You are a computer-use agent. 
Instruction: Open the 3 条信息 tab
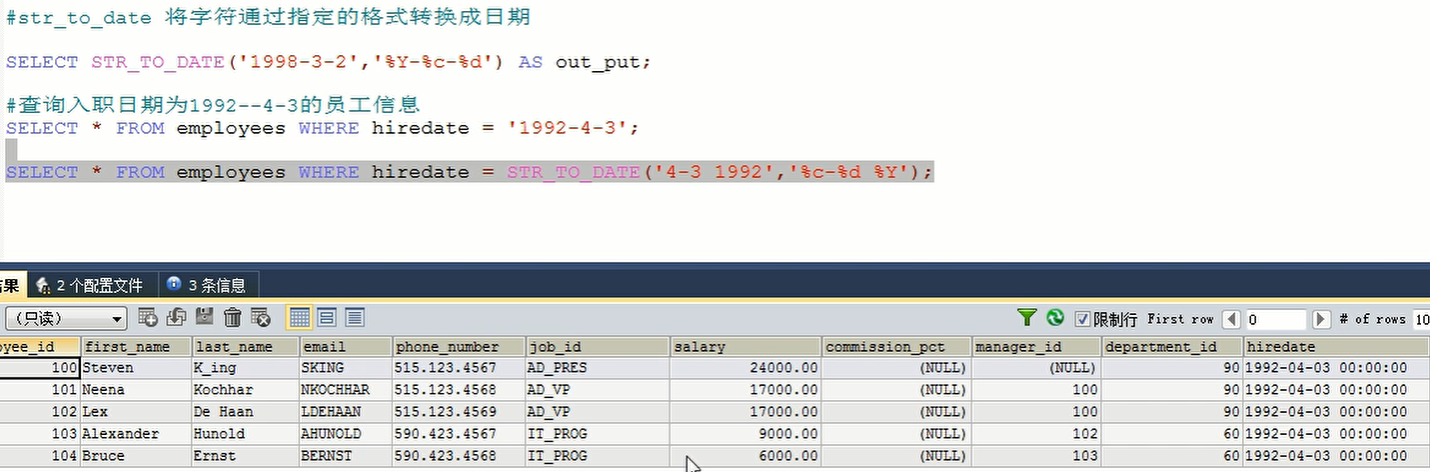[208, 285]
